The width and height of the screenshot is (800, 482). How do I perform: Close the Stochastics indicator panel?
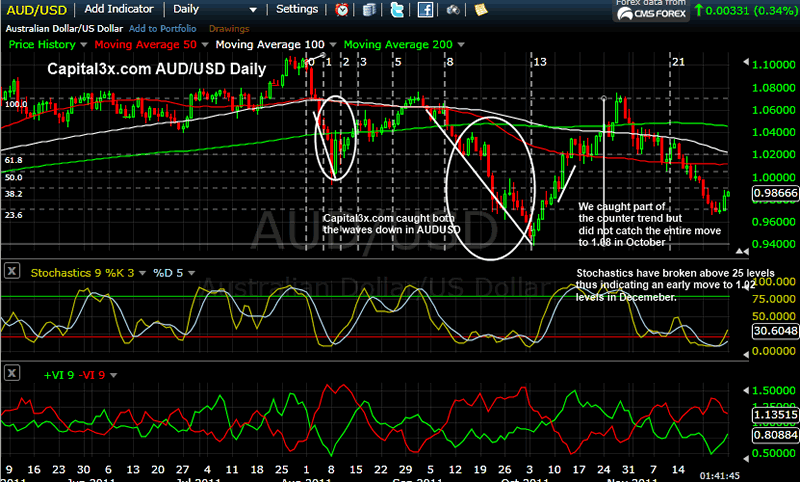pyautogui.click(x=12, y=271)
